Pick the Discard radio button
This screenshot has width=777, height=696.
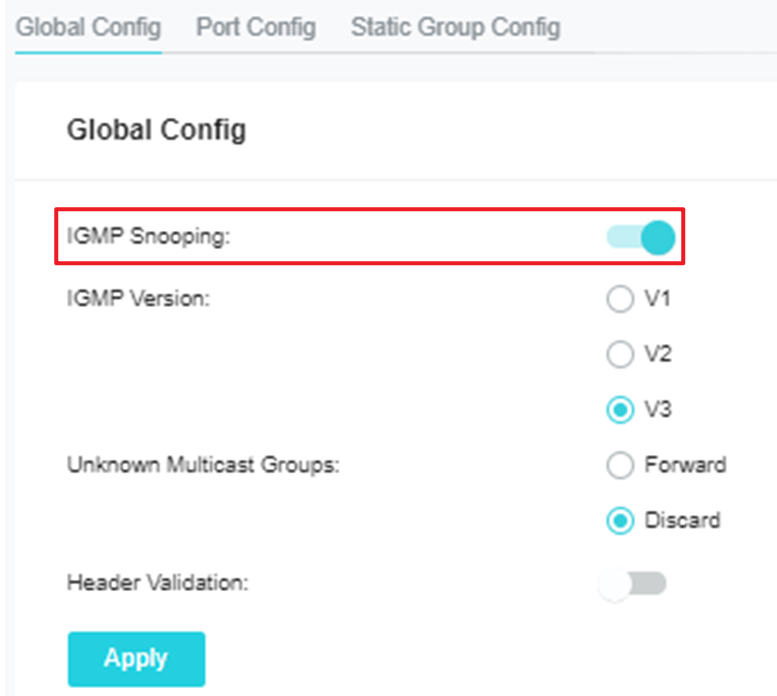tap(620, 521)
